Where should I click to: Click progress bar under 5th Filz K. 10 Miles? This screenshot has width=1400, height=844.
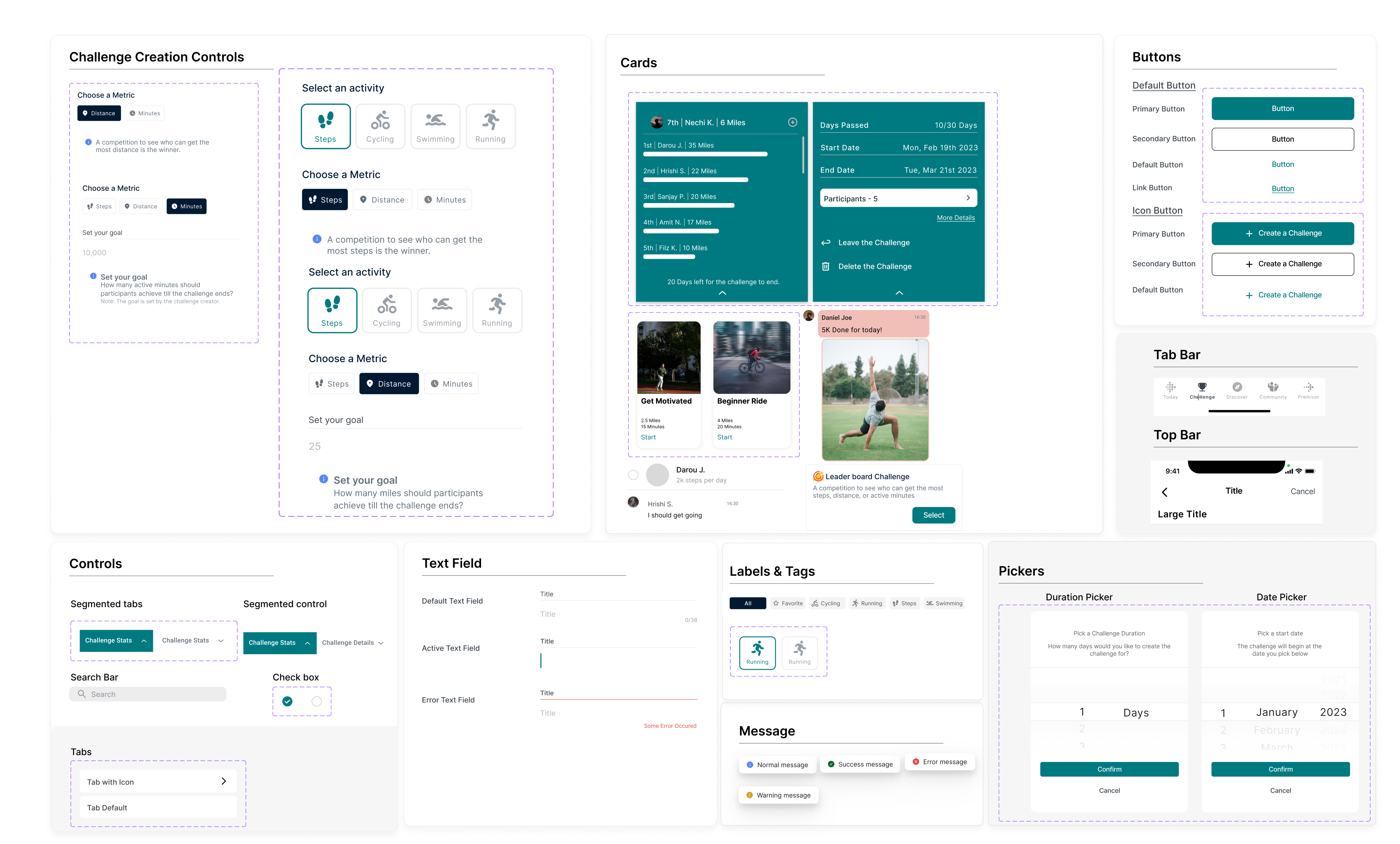tap(669, 257)
